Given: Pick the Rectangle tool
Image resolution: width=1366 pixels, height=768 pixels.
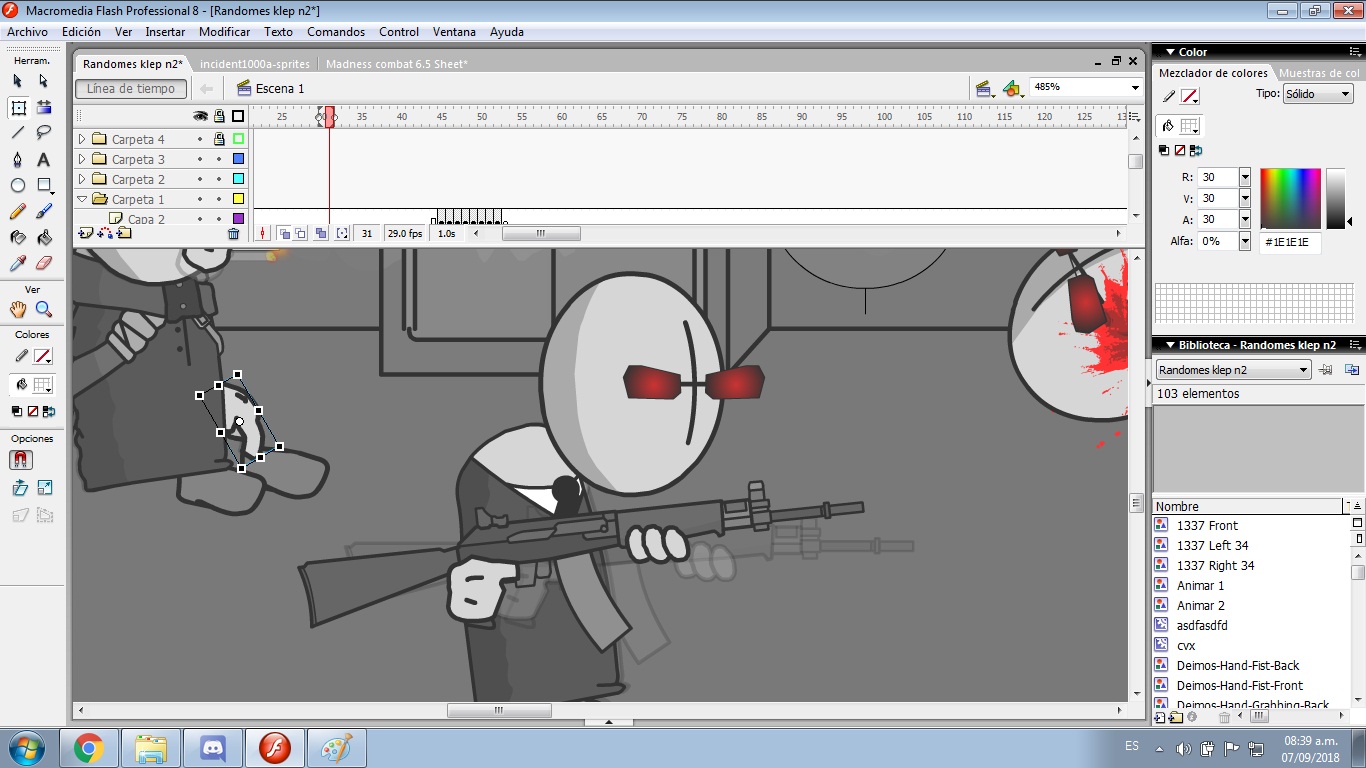Looking at the screenshot, I should [x=44, y=185].
